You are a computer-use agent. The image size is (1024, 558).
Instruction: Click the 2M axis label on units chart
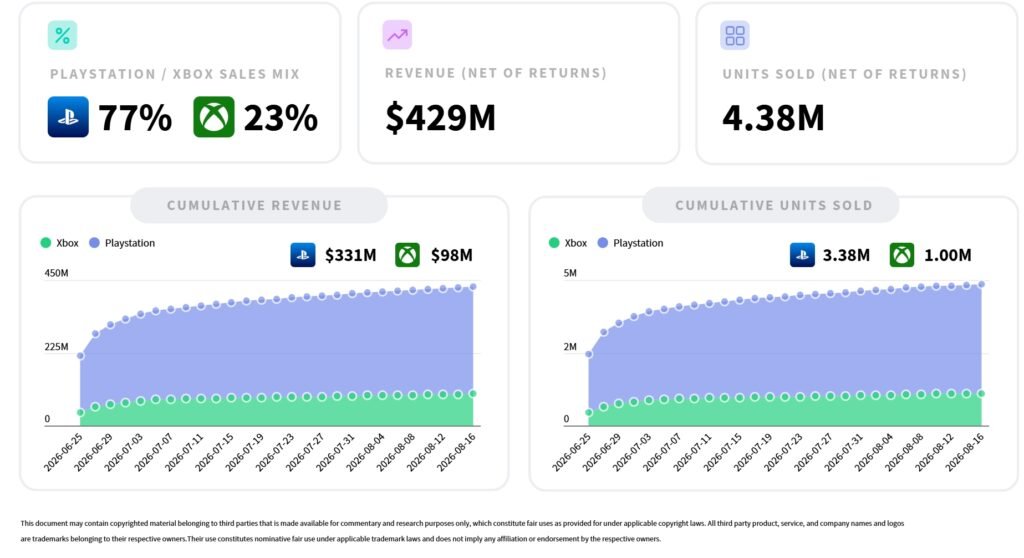pyautogui.click(x=570, y=346)
